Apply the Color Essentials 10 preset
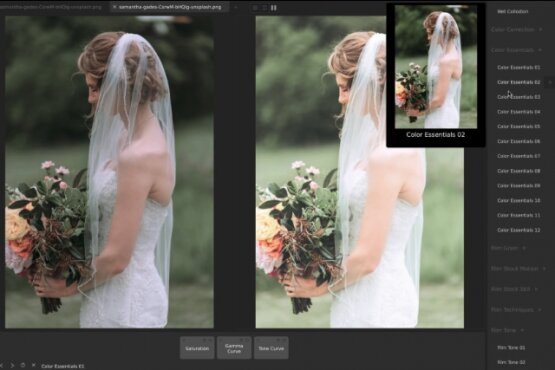 519,200
